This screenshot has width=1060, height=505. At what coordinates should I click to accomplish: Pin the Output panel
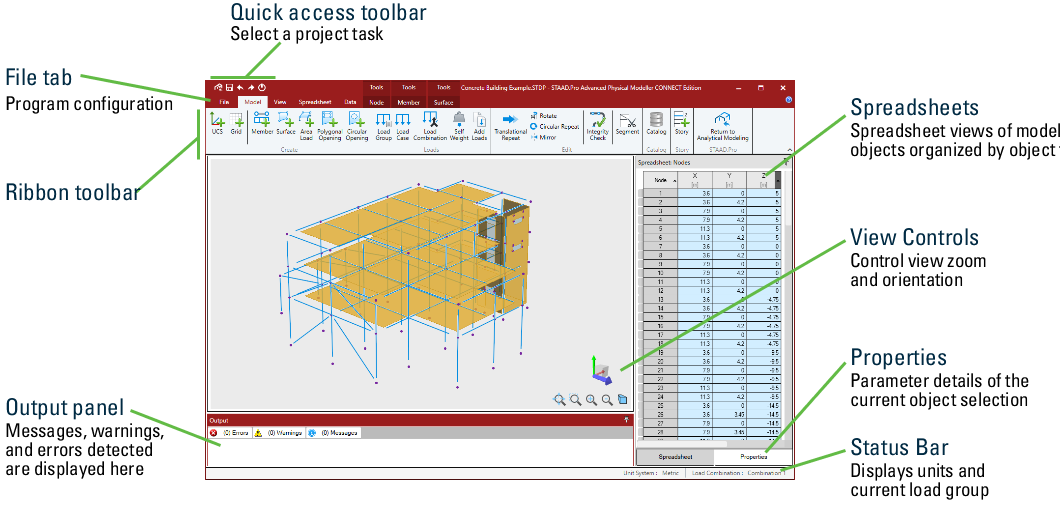(x=626, y=420)
